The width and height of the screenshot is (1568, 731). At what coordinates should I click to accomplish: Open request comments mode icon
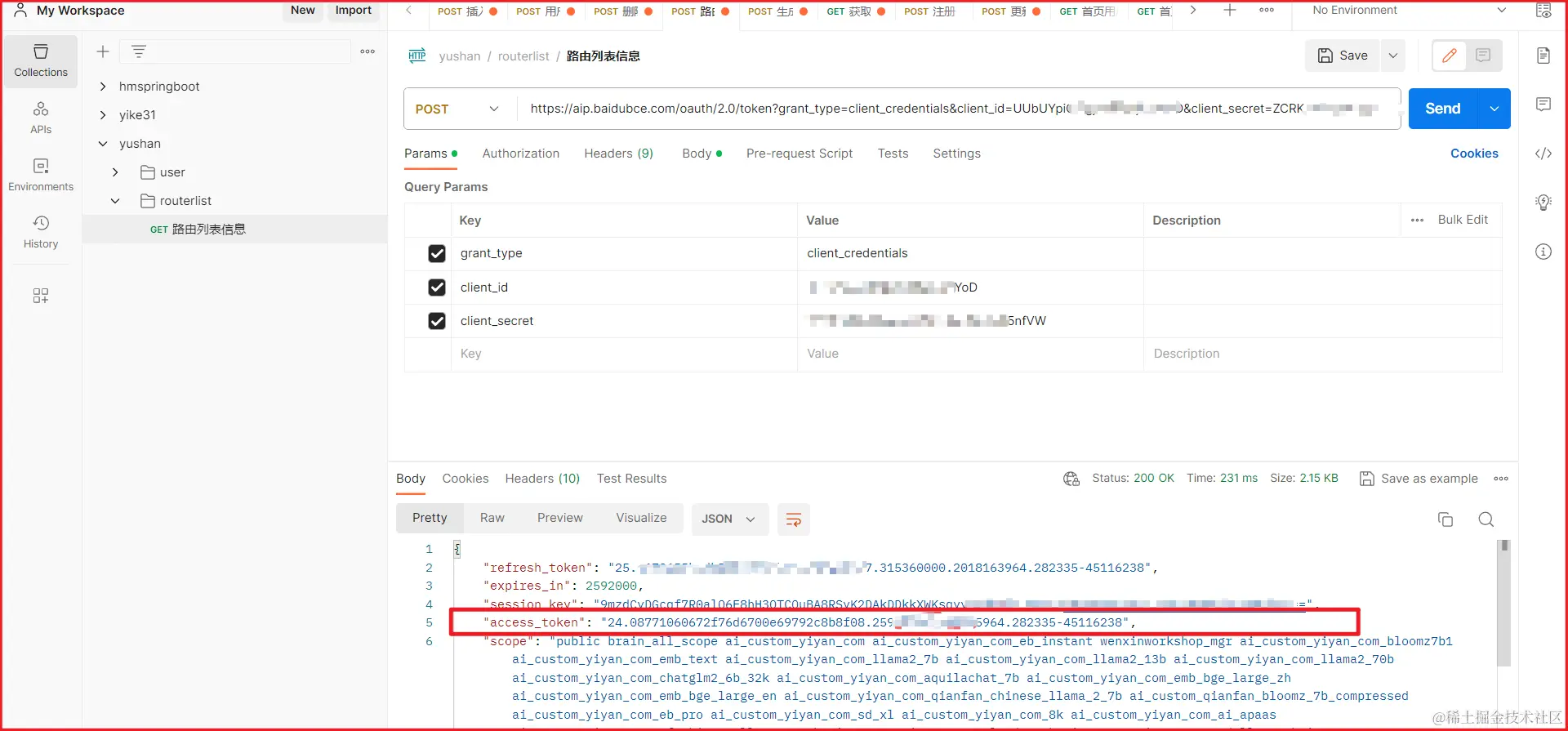[1484, 56]
